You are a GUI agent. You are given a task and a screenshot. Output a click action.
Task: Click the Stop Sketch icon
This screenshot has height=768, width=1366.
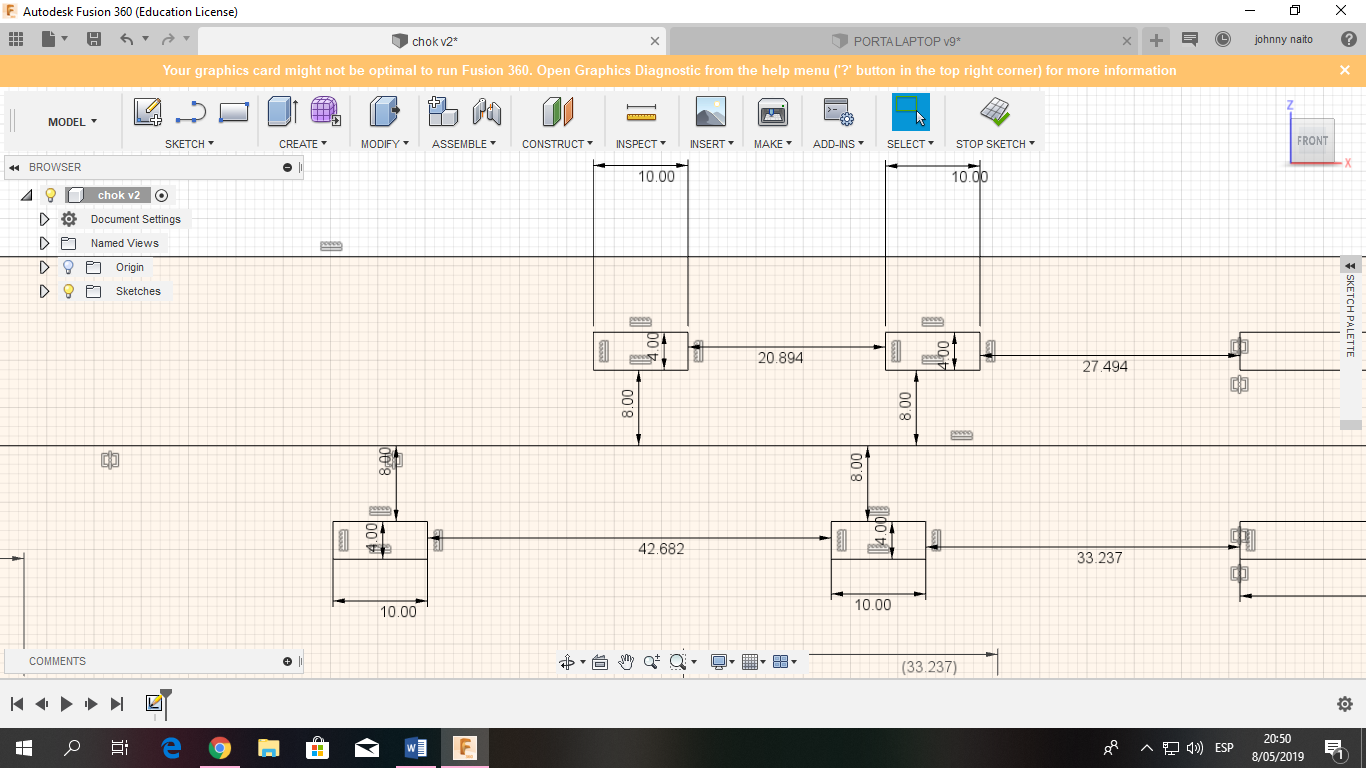pos(994,111)
